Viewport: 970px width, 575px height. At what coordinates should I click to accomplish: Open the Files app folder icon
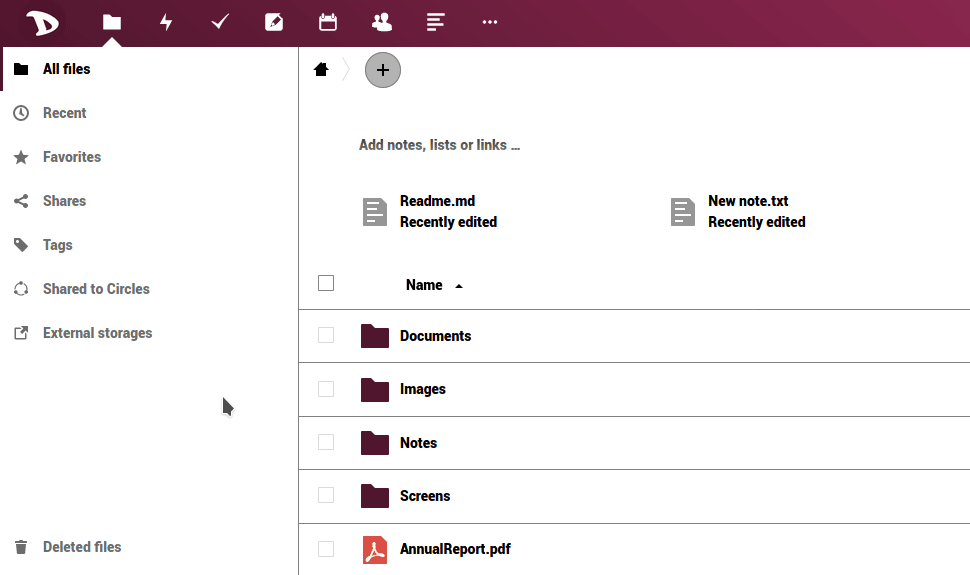112,22
